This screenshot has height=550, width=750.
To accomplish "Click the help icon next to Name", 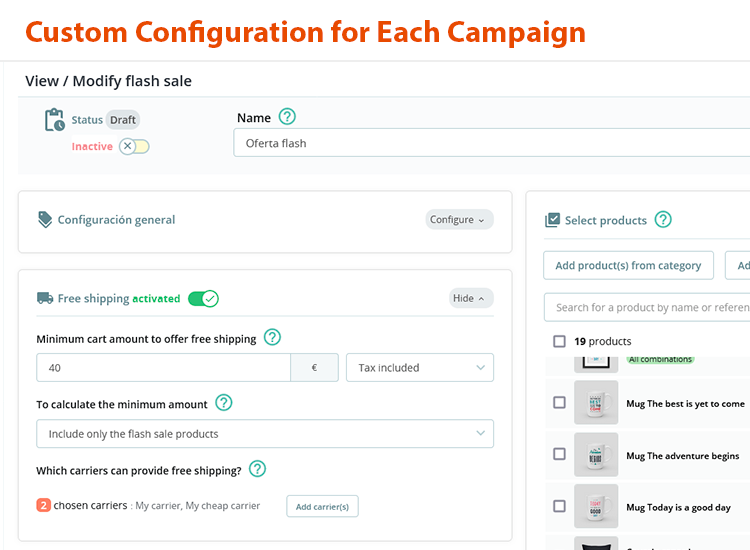I will click(x=287, y=117).
